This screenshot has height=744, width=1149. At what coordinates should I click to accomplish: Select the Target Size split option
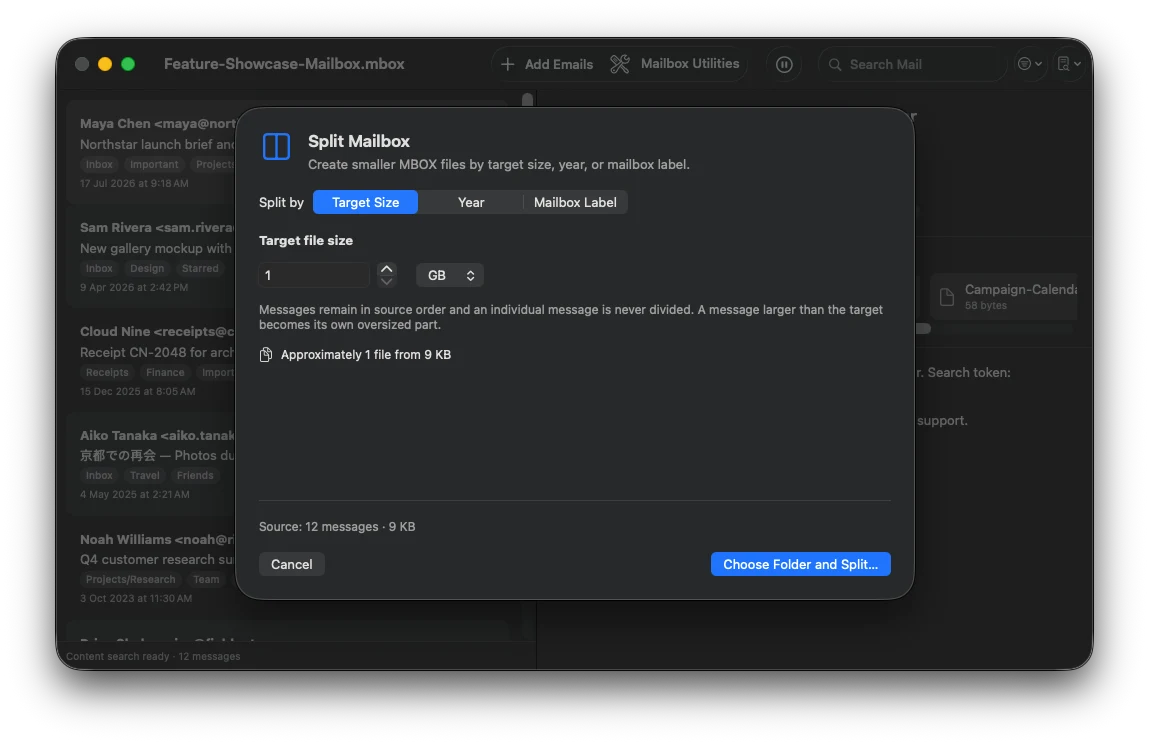point(365,202)
